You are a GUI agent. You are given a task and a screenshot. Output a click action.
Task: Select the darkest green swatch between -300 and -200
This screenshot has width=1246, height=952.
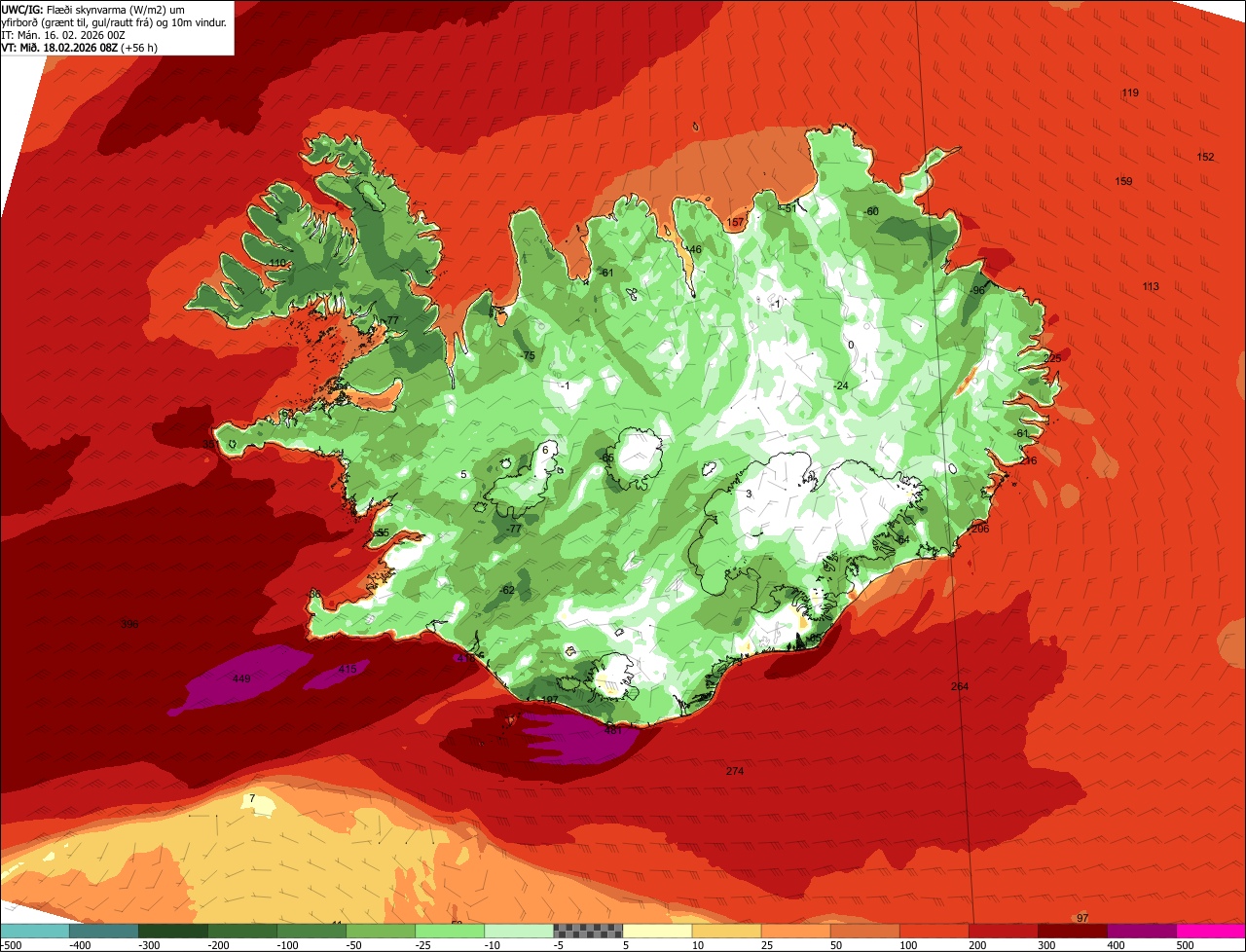tap(172, 932)
